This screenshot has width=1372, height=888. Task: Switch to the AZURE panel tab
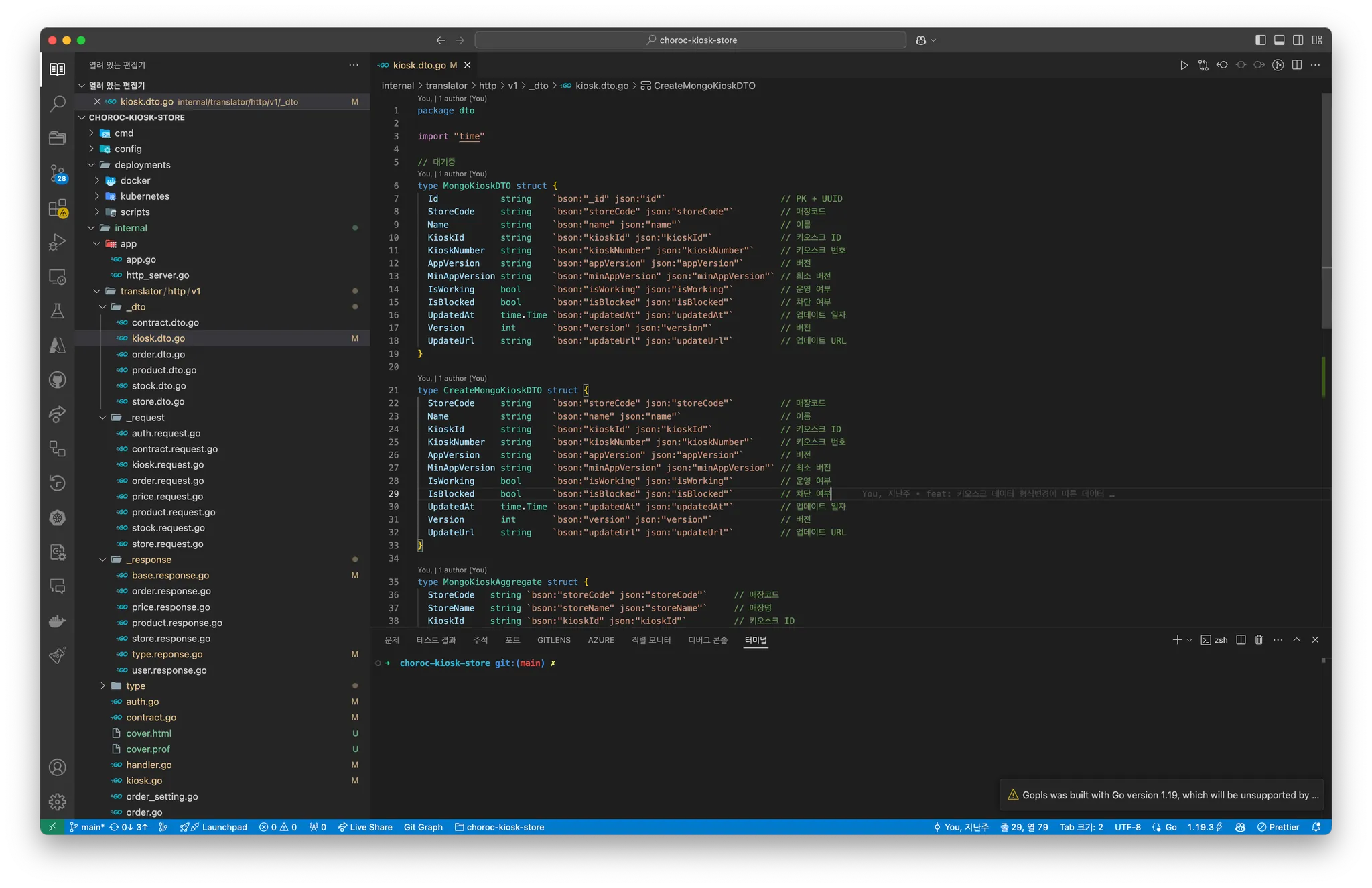click(601, 640)
